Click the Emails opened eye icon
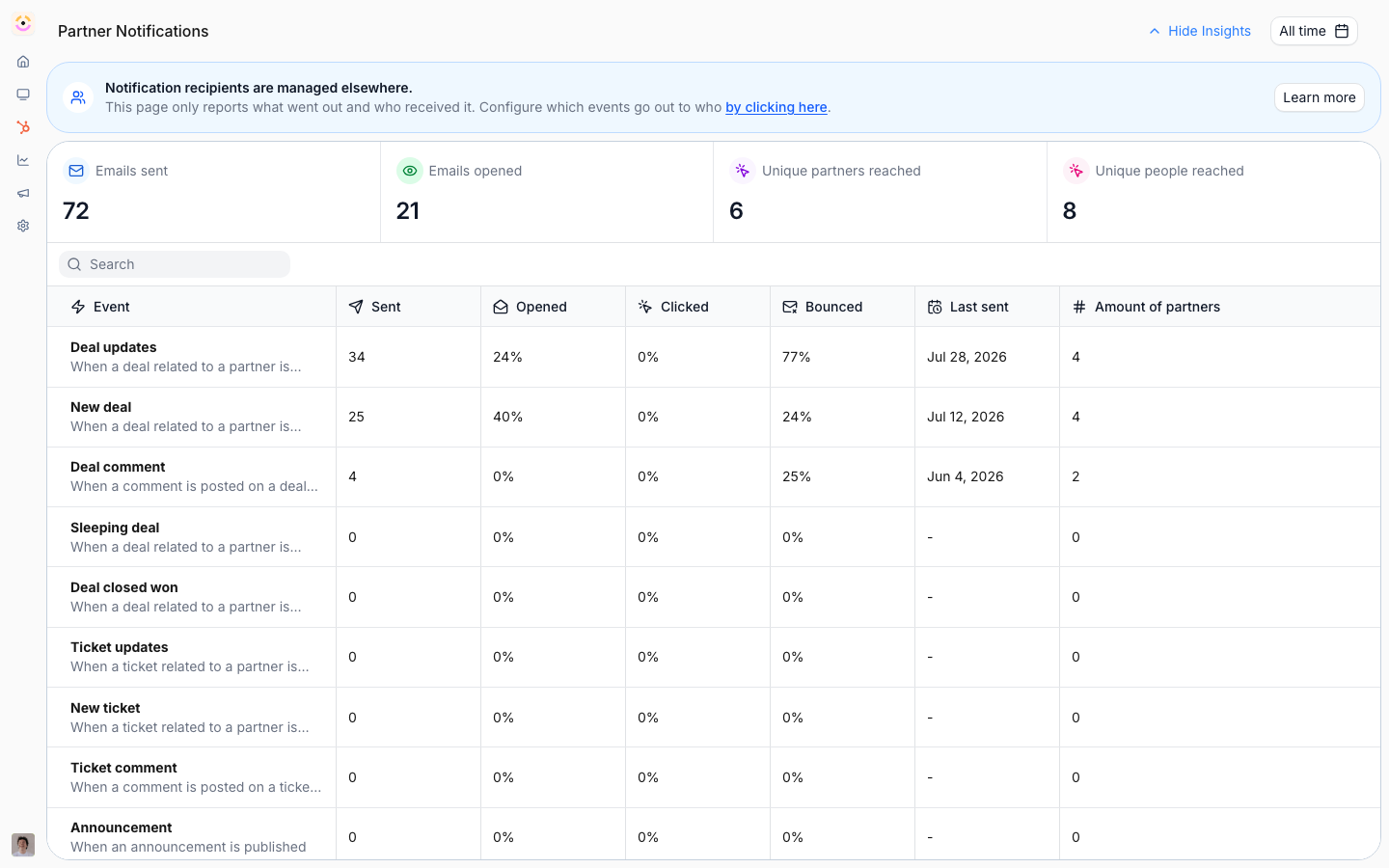The image size is (1389, 868). (x=410, y=171)
